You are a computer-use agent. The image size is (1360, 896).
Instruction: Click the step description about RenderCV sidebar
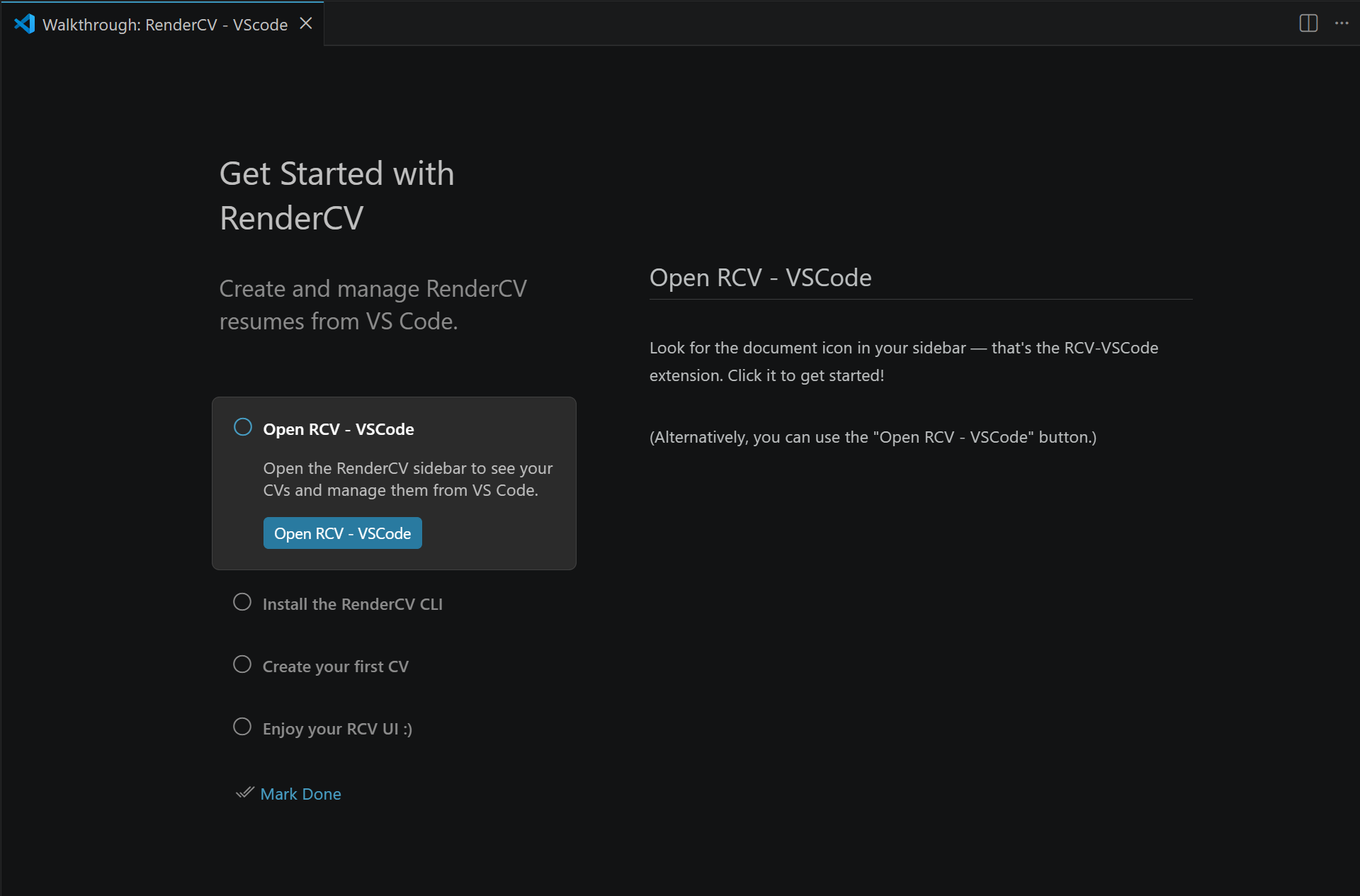tap(408, 480)
